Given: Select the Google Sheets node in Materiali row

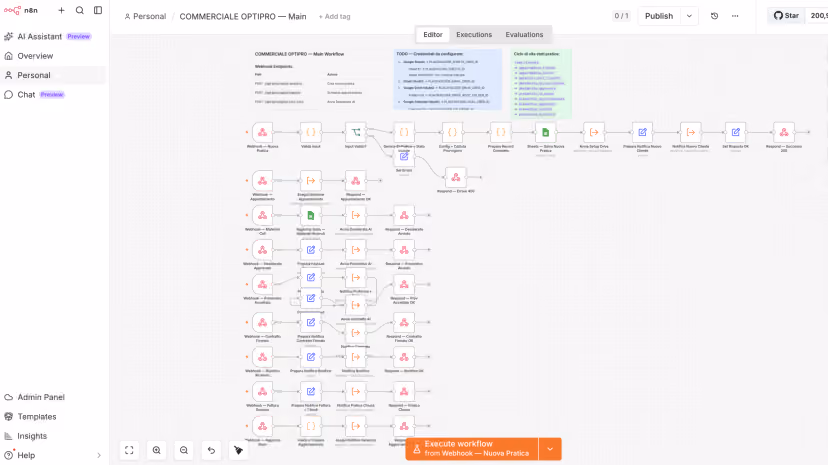Looking at the screenshot, I should 310,215.
